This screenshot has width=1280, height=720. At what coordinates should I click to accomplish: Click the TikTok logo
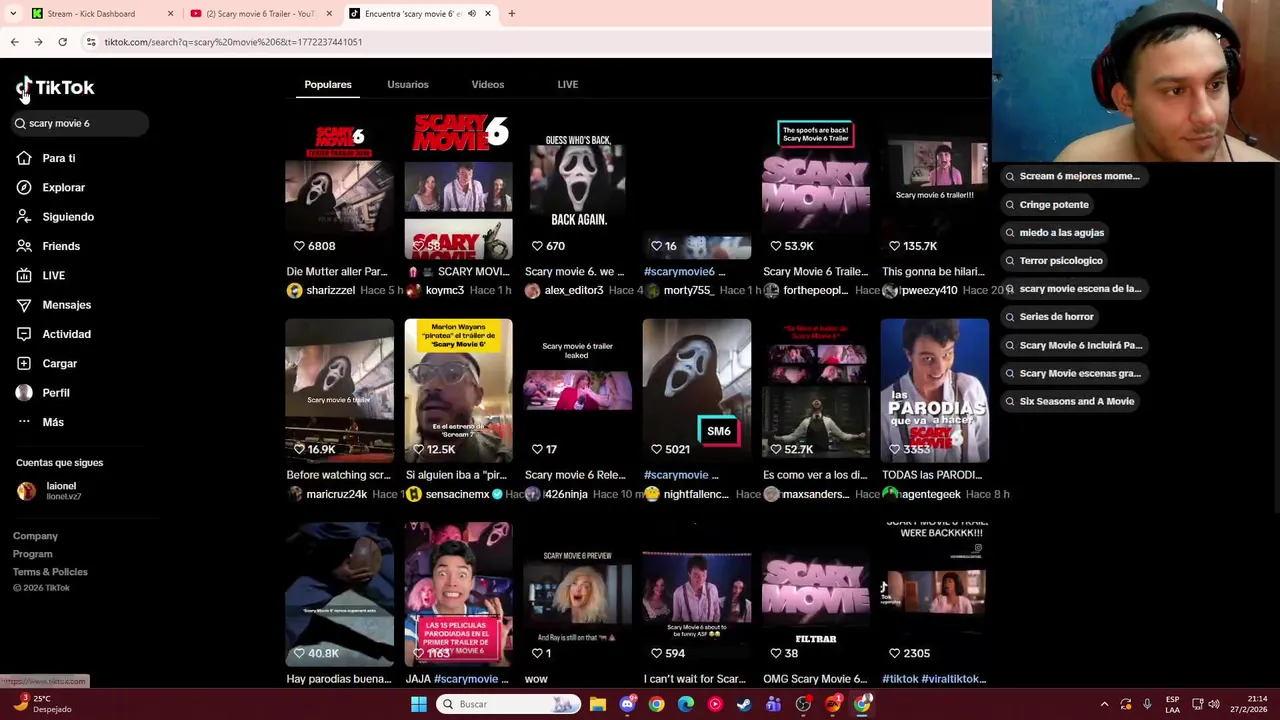pos(55,88)
